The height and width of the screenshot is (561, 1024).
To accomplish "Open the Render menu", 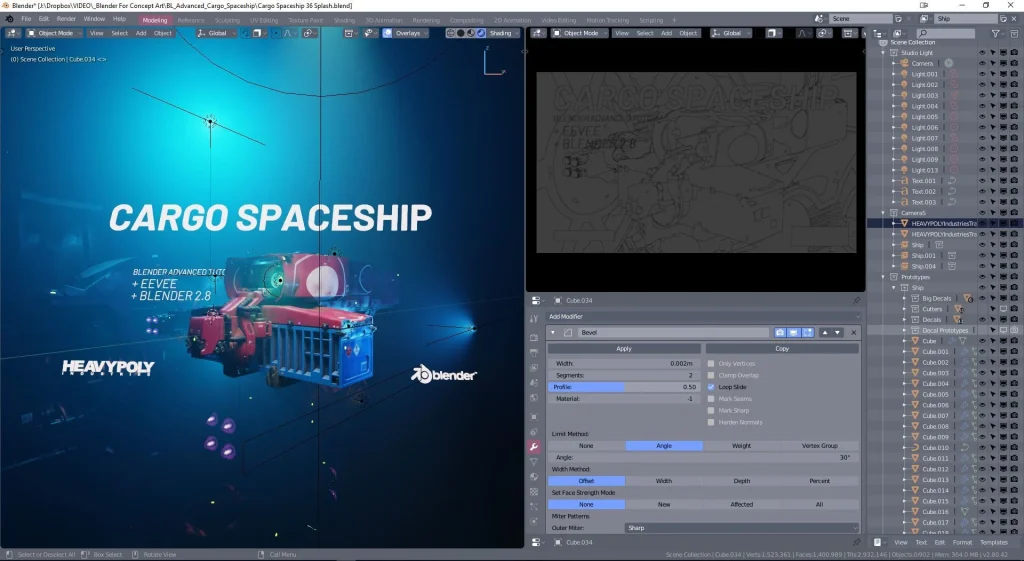I will click(66, 19).
